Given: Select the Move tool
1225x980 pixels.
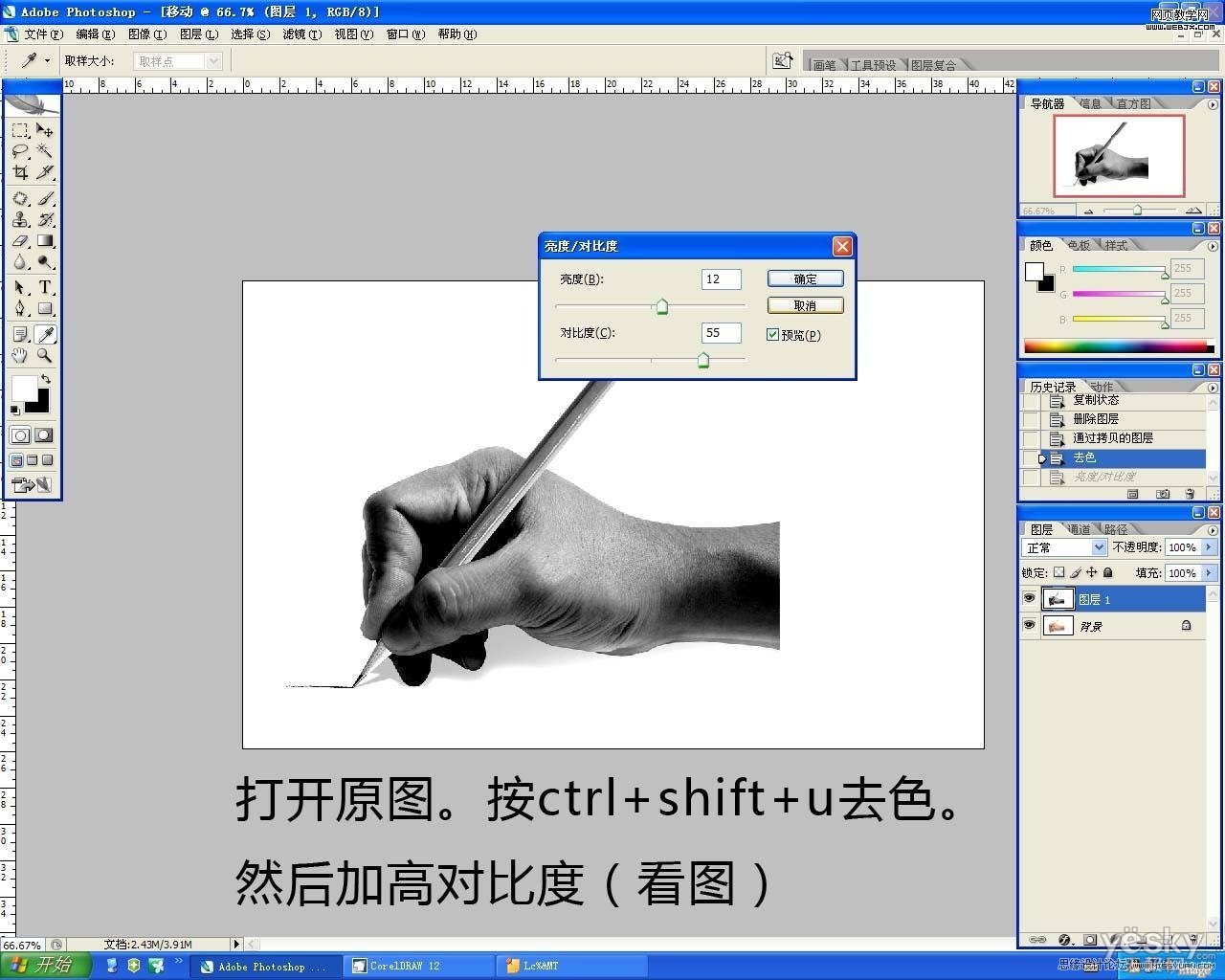Looking at the screenshot, I should coord(45,130).
